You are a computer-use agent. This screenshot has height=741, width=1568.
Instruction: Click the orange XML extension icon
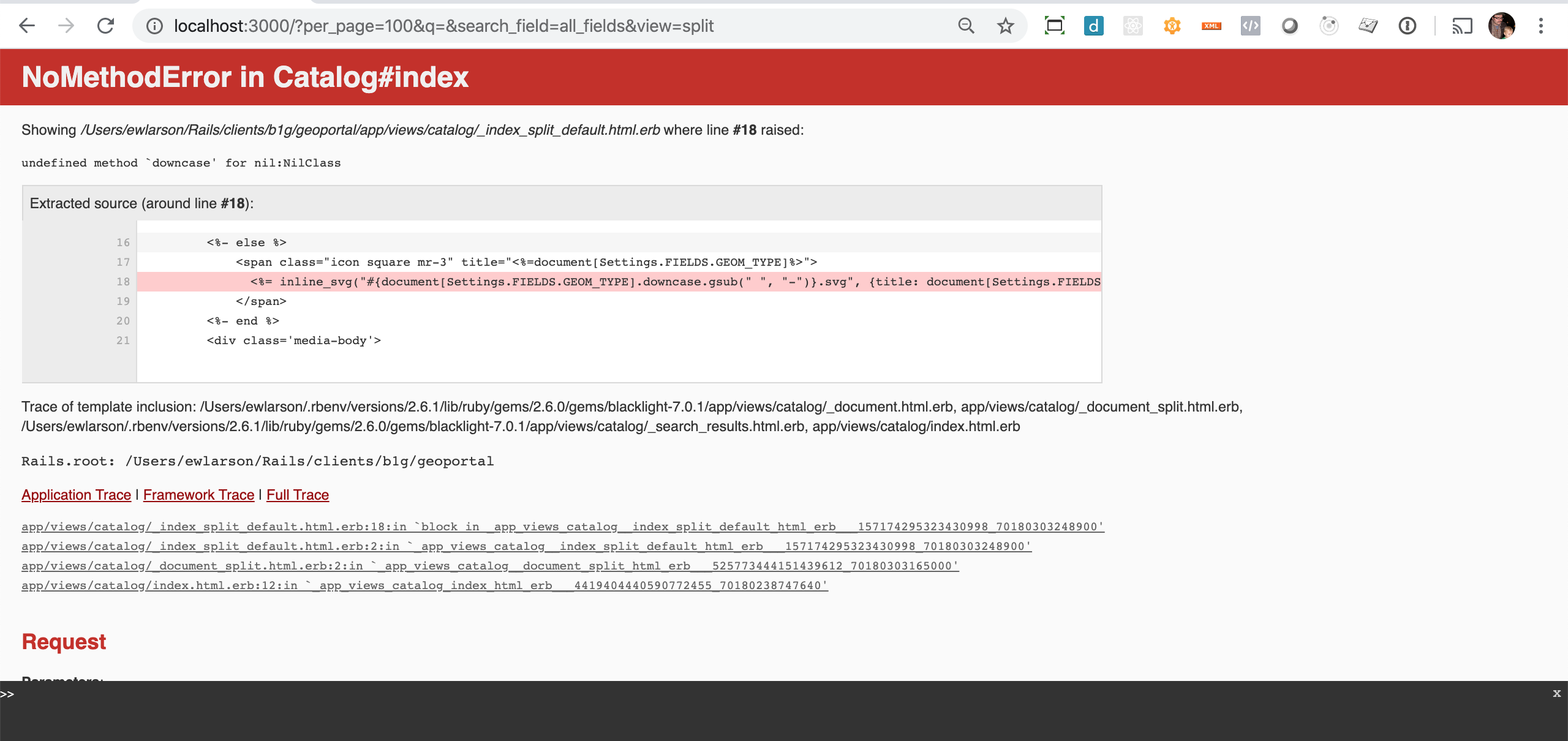(1211, 26)
